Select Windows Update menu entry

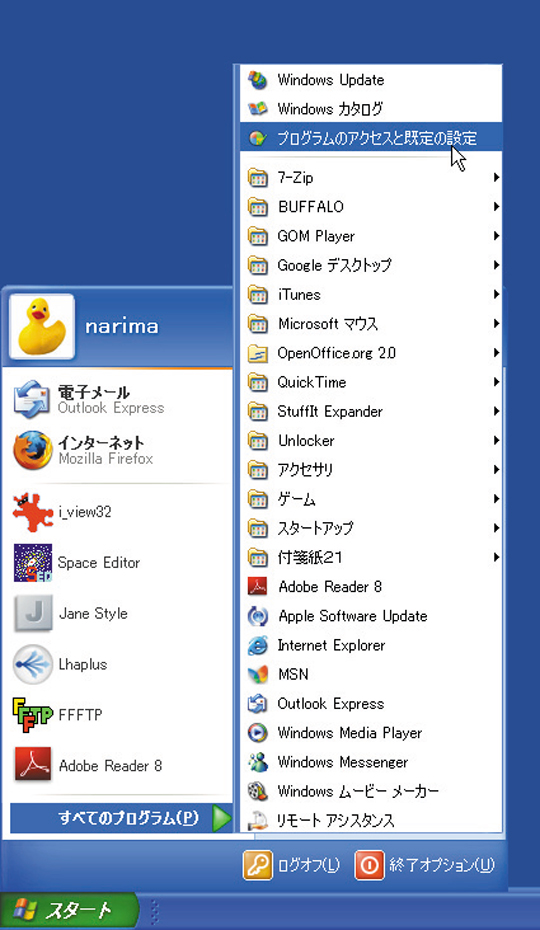pyautogui.click(x=371, y=79)
